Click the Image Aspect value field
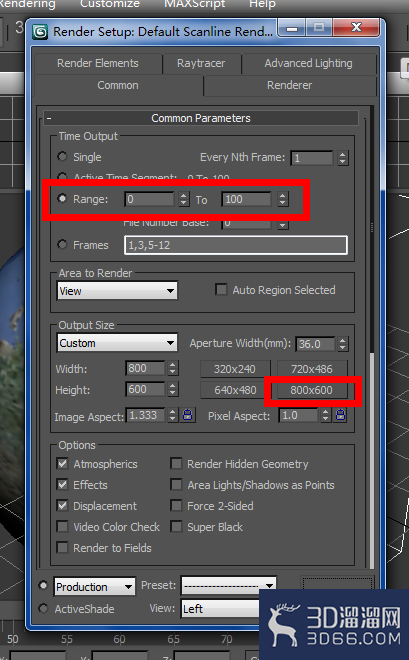This screenshot has width=409, height=660. pos(146,415)
